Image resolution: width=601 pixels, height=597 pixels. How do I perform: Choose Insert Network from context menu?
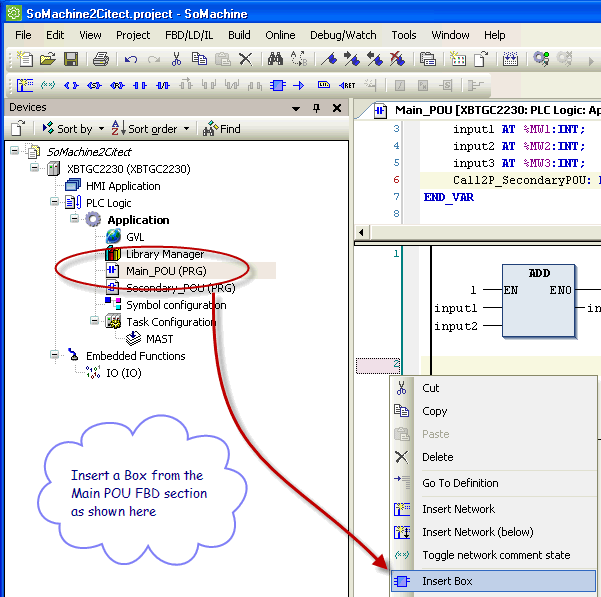pyautogui.click(x=494, y=509)
